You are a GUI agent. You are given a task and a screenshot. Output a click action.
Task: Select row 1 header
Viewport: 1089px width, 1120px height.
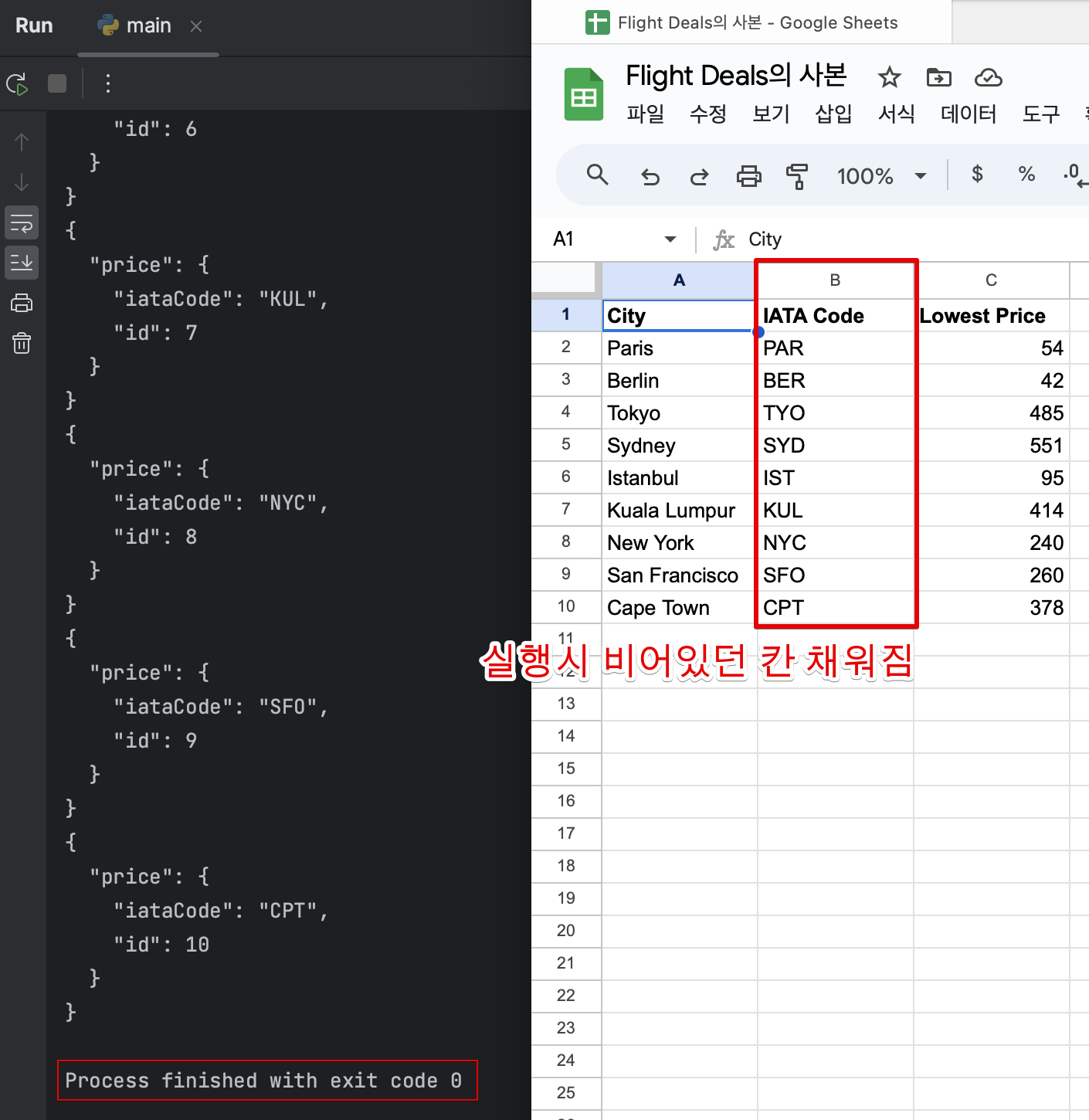click(x=566, y=314)
